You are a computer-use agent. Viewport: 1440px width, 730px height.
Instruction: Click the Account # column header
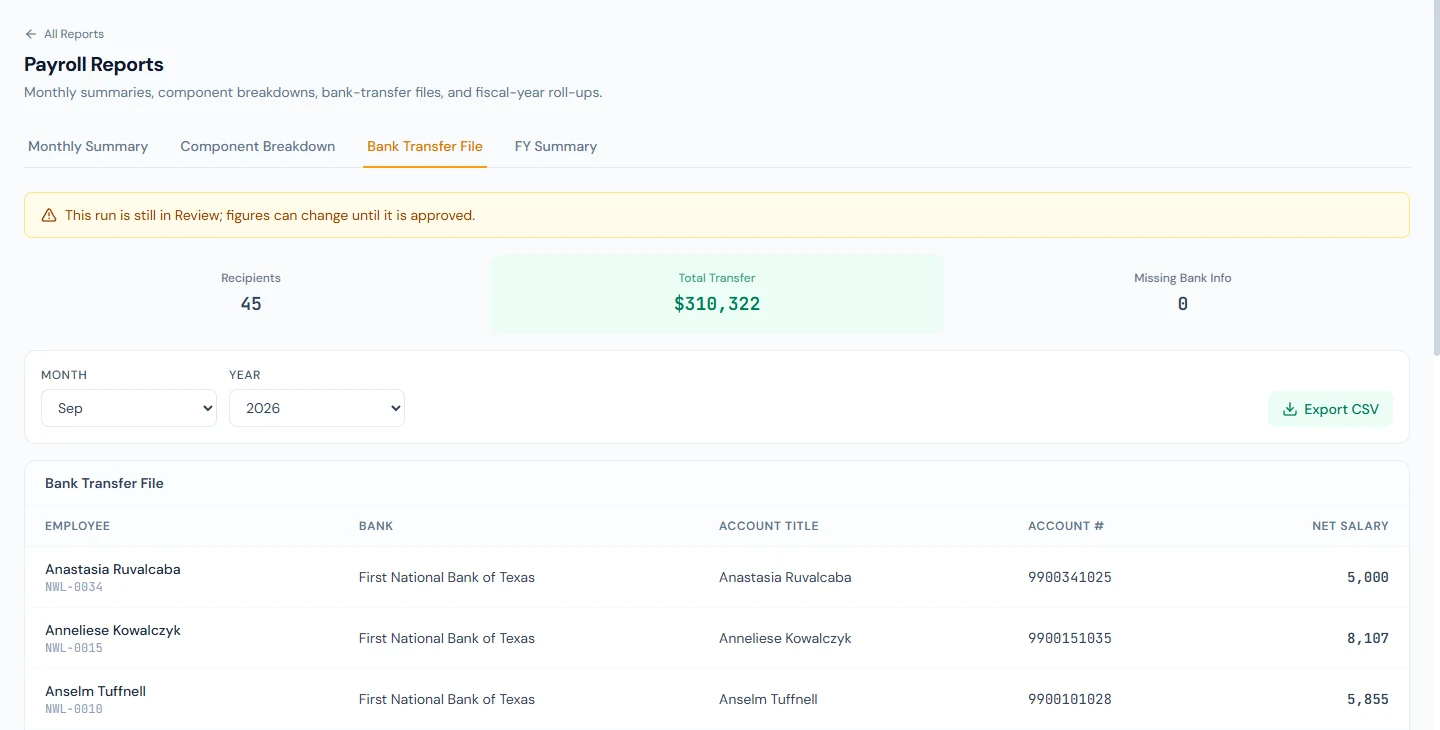(x=1066, y=526)
